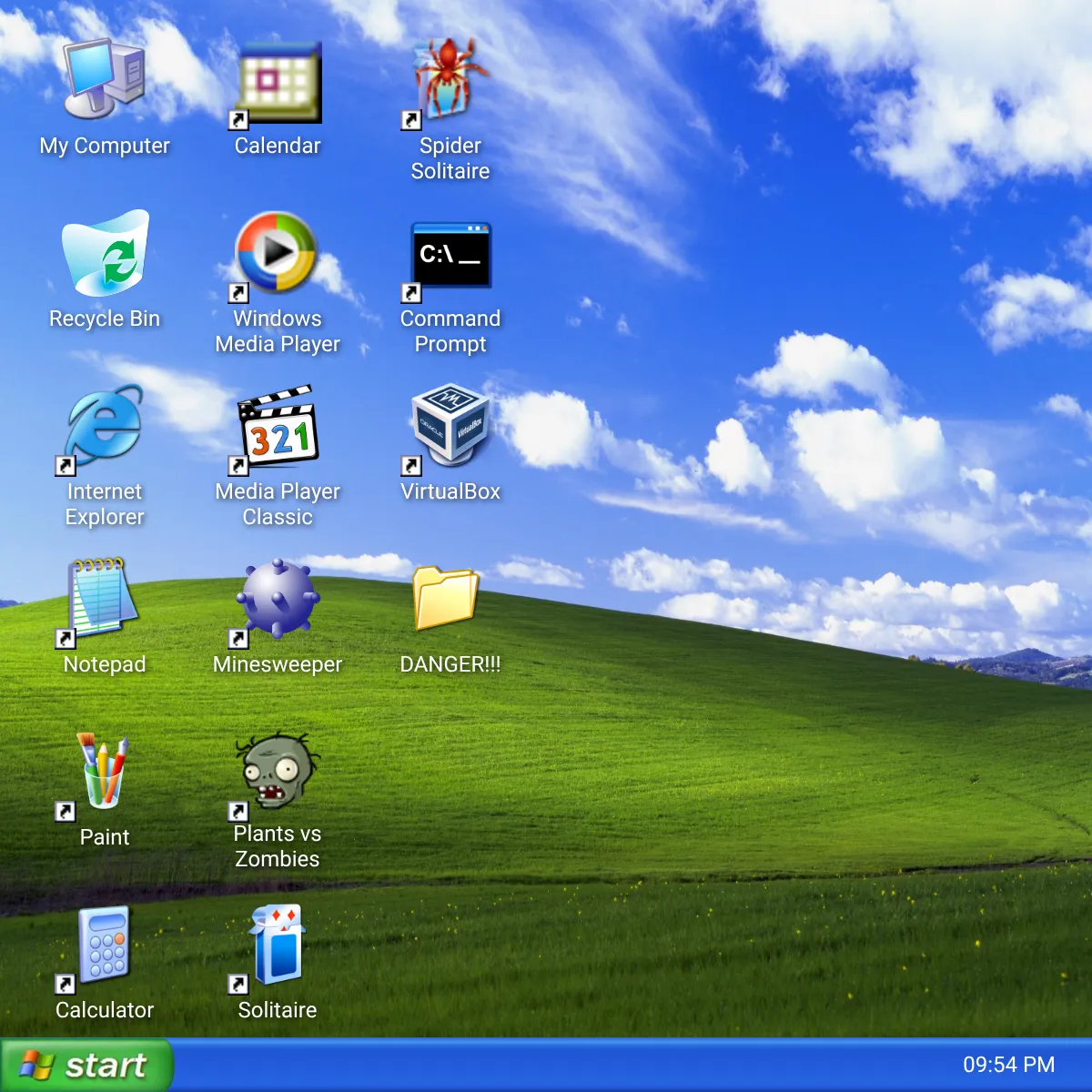Select the Notepad shortcut icon

(104, 599)
